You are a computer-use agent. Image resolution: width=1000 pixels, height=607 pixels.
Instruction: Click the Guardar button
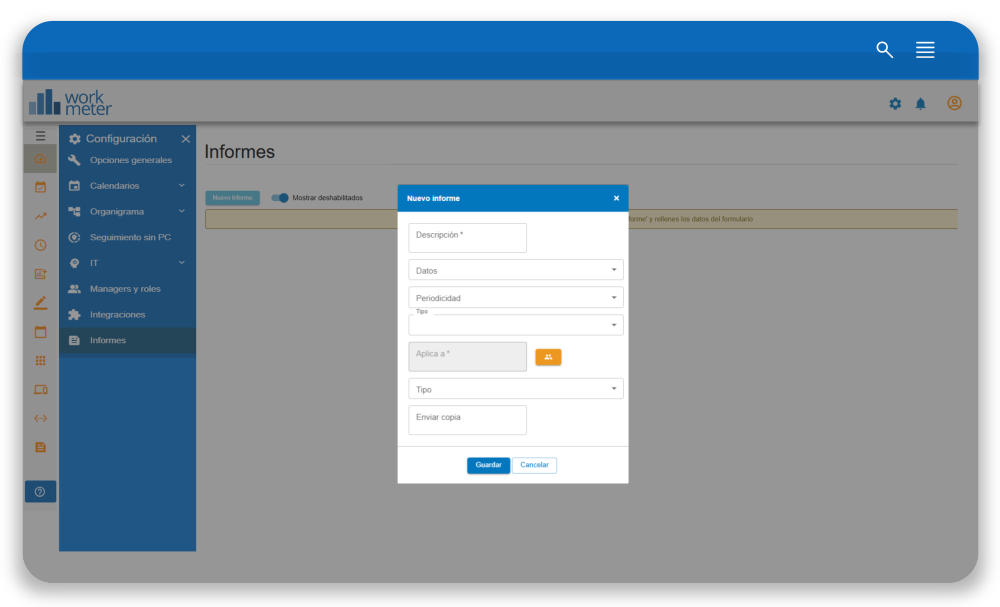pyautogui.click(x=488, y=465)
